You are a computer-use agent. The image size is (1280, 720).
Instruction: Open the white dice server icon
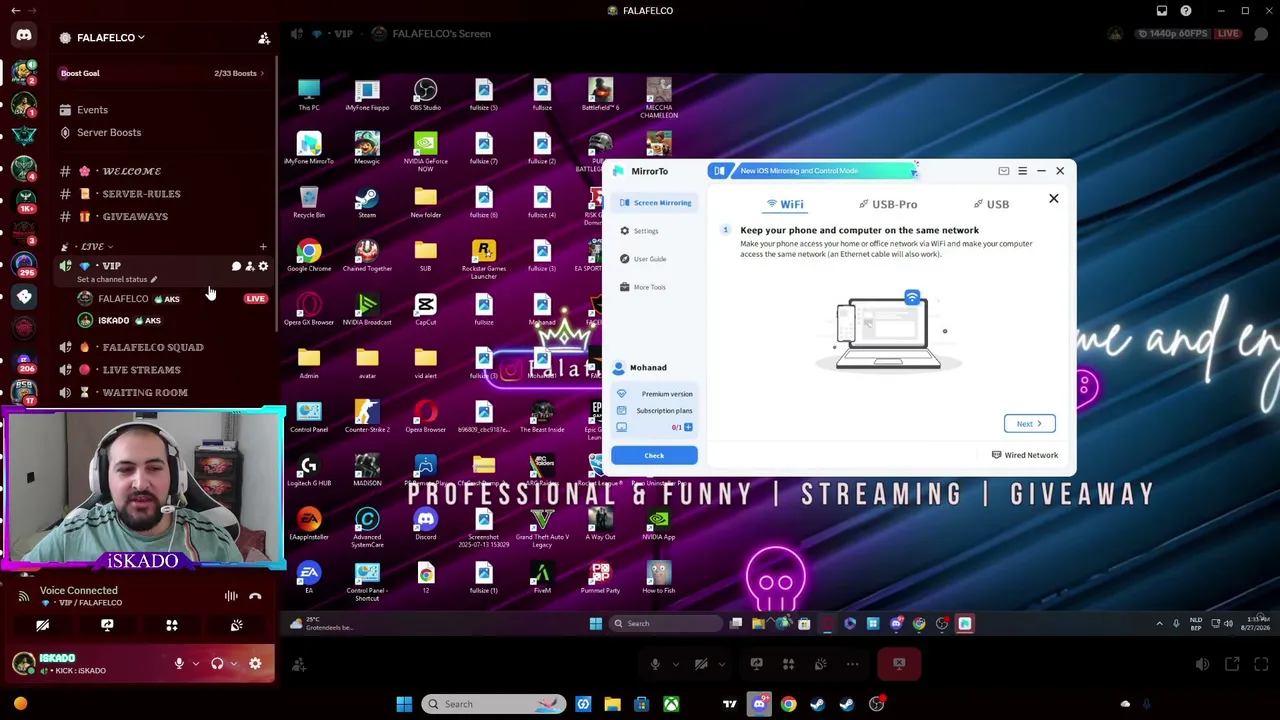[x=24, y=296]
